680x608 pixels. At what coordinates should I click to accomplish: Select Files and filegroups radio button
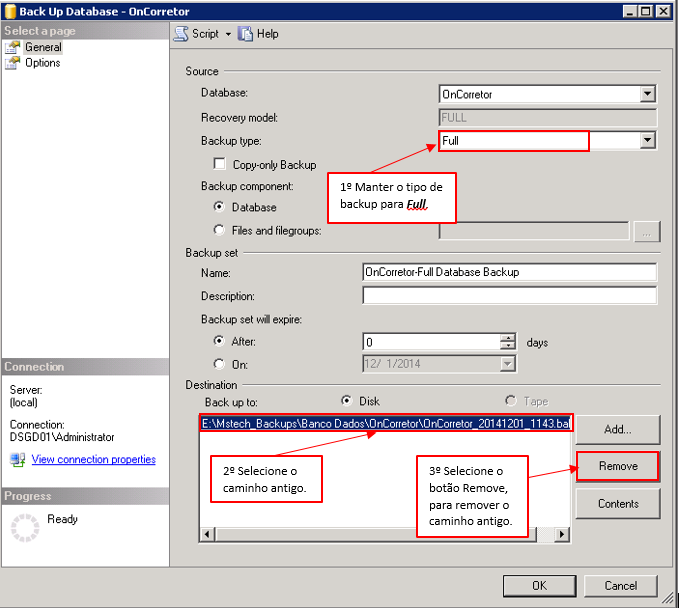tap(219, 230)
